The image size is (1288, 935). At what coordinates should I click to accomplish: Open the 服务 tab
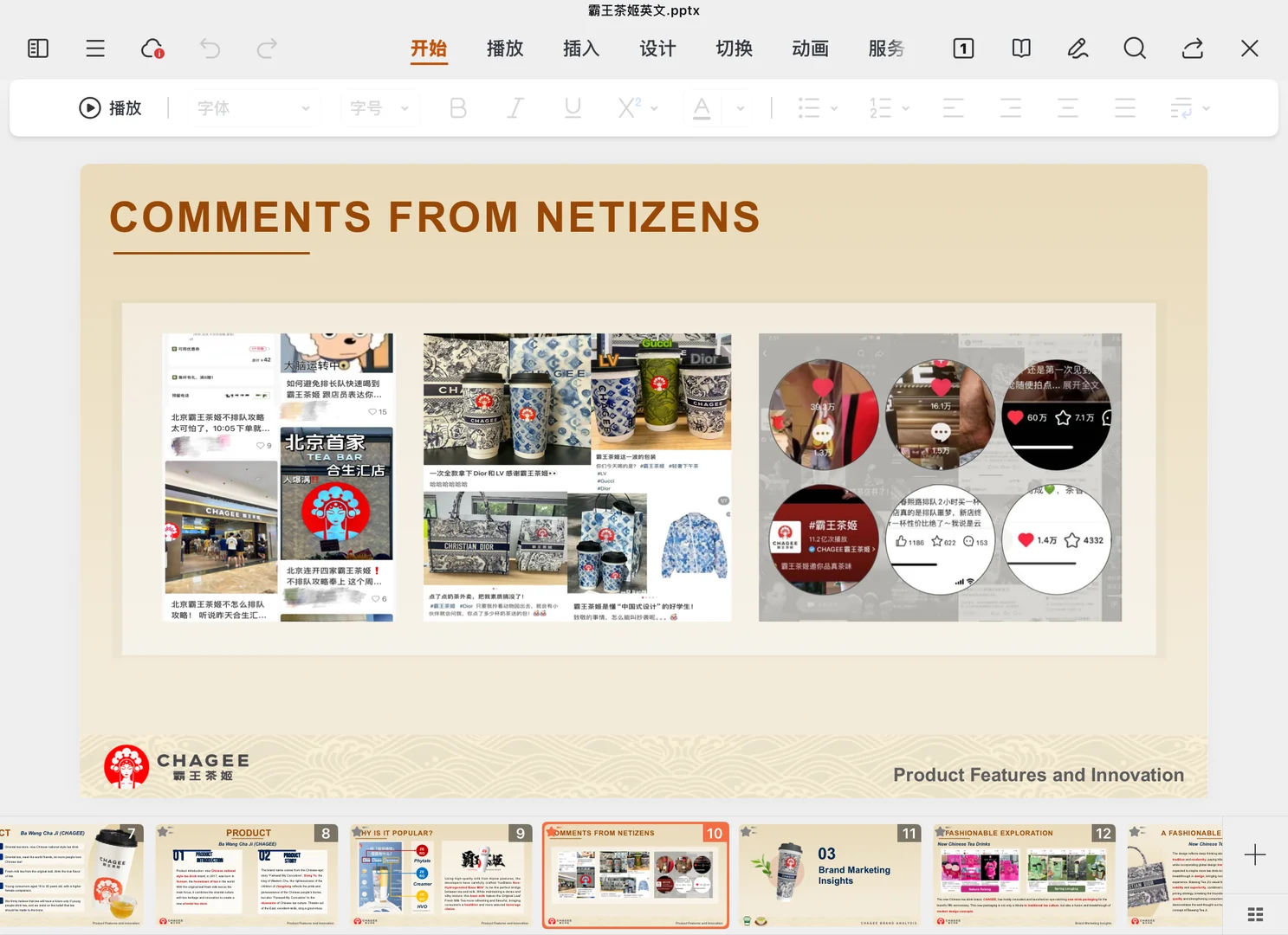click(x=886, y=48)
